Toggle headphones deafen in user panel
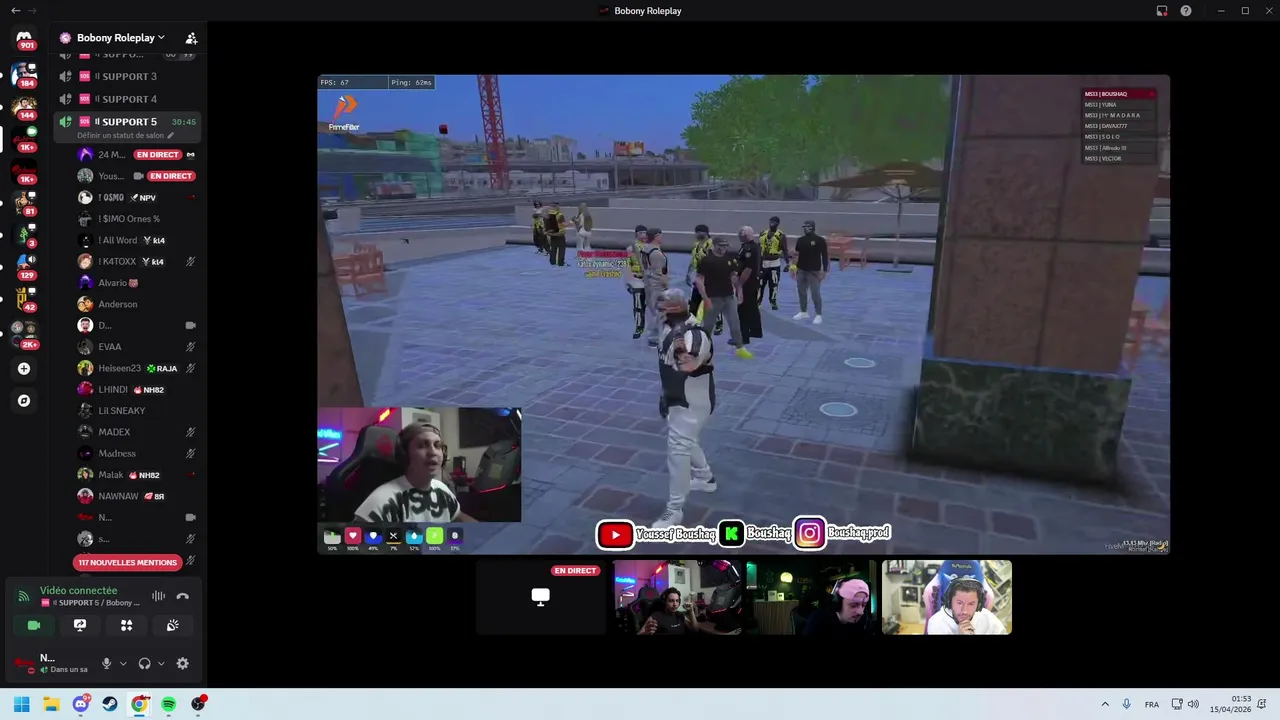This screenshot has width=1280, height=720. click(145, 663)
